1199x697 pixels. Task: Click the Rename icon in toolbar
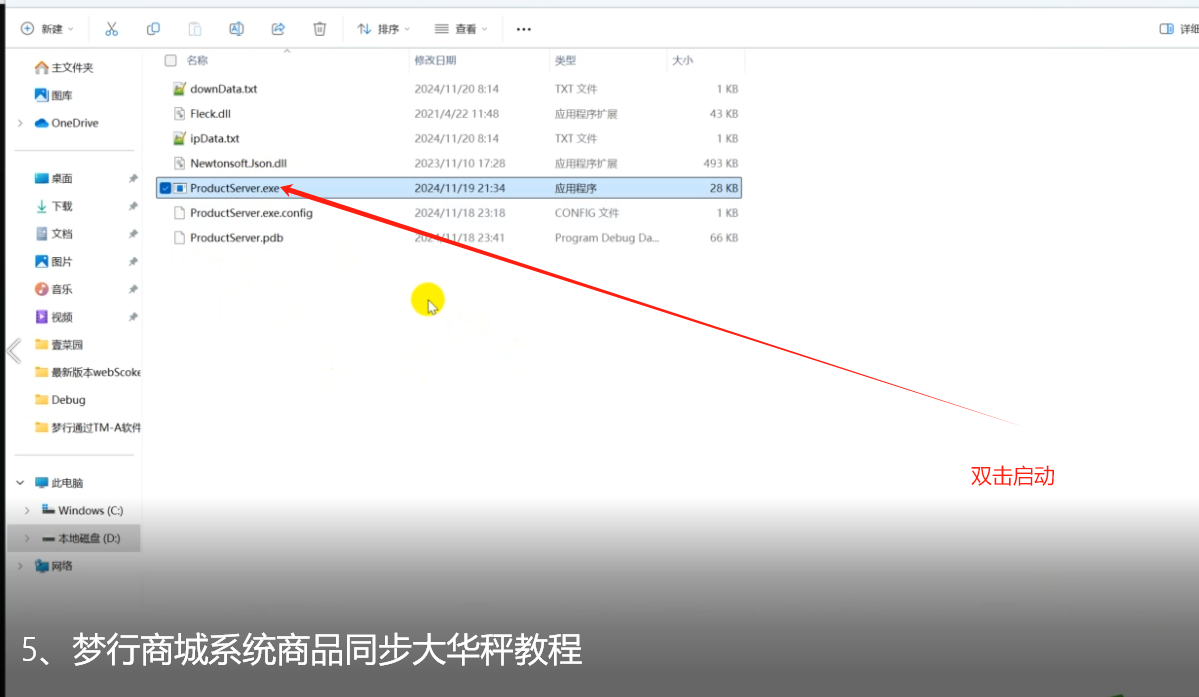click(x=236, y=29)
